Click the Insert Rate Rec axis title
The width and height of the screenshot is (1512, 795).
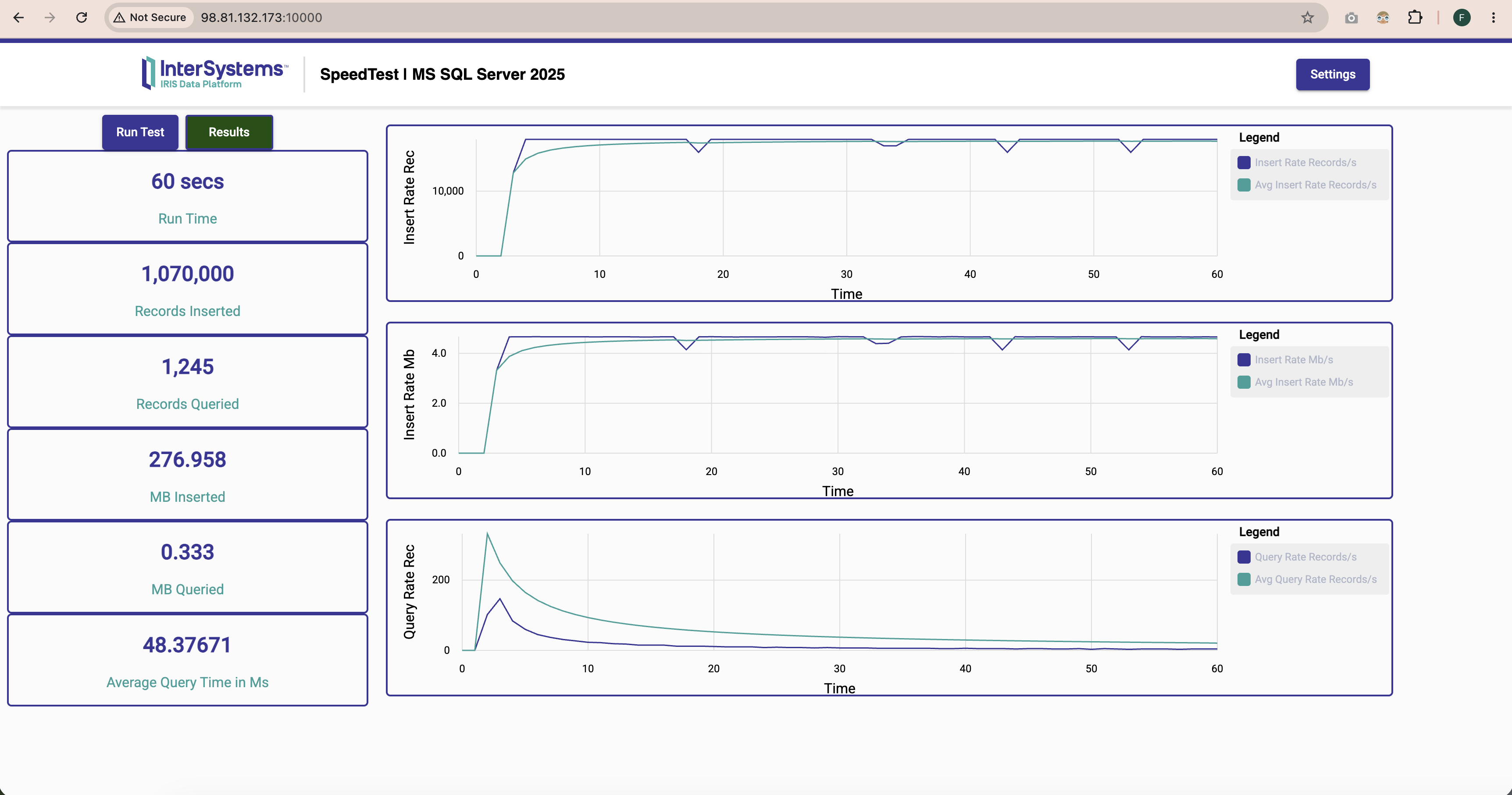[x=409, y=197]
